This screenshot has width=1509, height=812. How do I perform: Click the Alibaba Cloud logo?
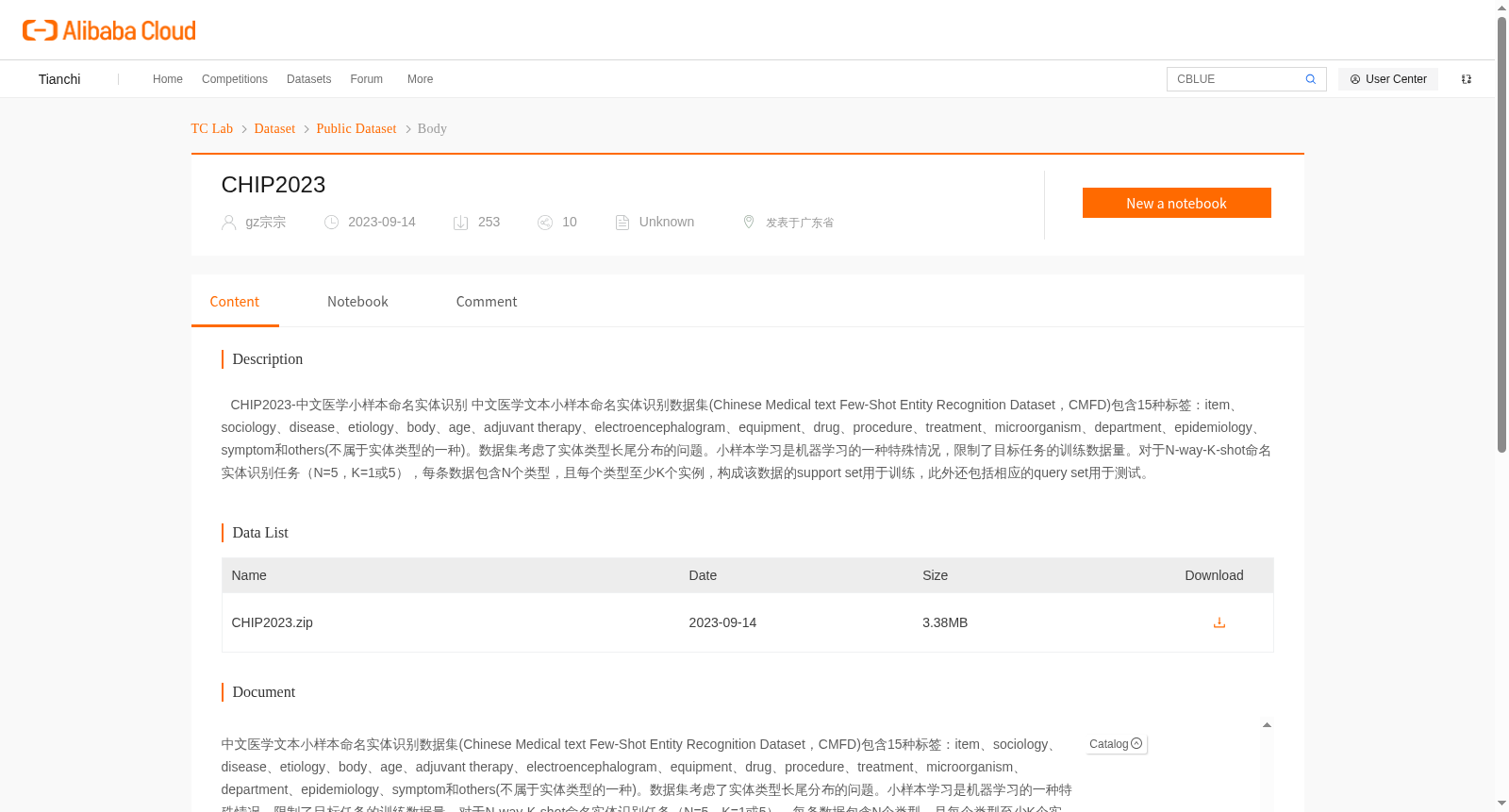(x=109, y=30)
